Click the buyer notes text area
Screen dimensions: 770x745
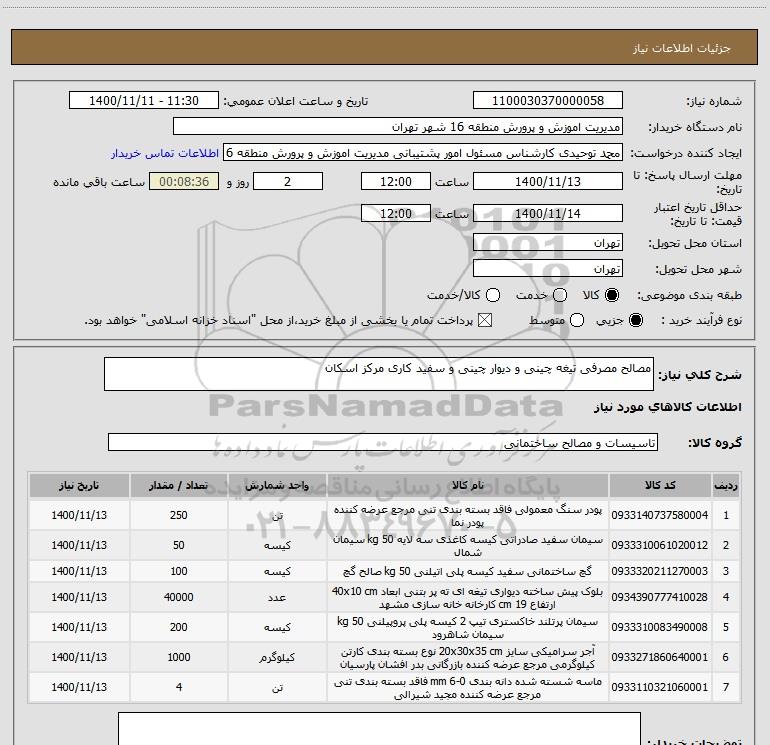point(379,729)
